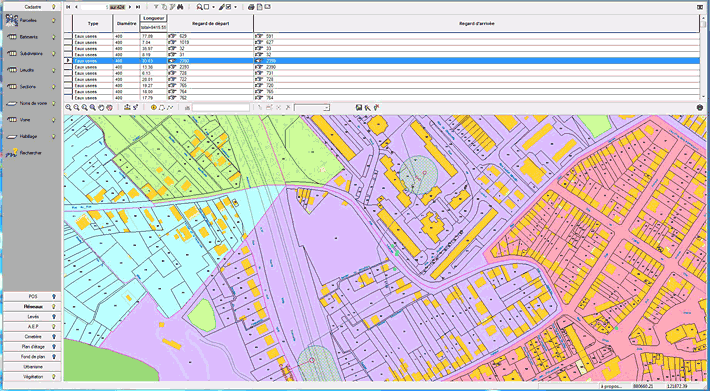Open the dropdown arrow beside the checkbox icon
Screen dimensions: 710x391
click(235, 7)
